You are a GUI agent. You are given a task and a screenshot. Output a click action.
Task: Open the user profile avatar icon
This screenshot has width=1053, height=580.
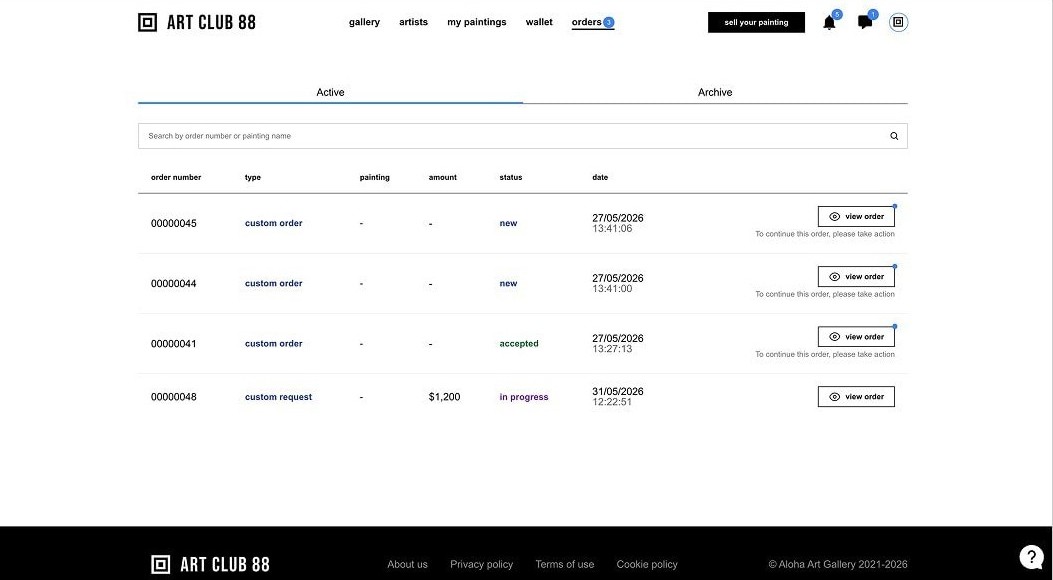tap(899, 22)
